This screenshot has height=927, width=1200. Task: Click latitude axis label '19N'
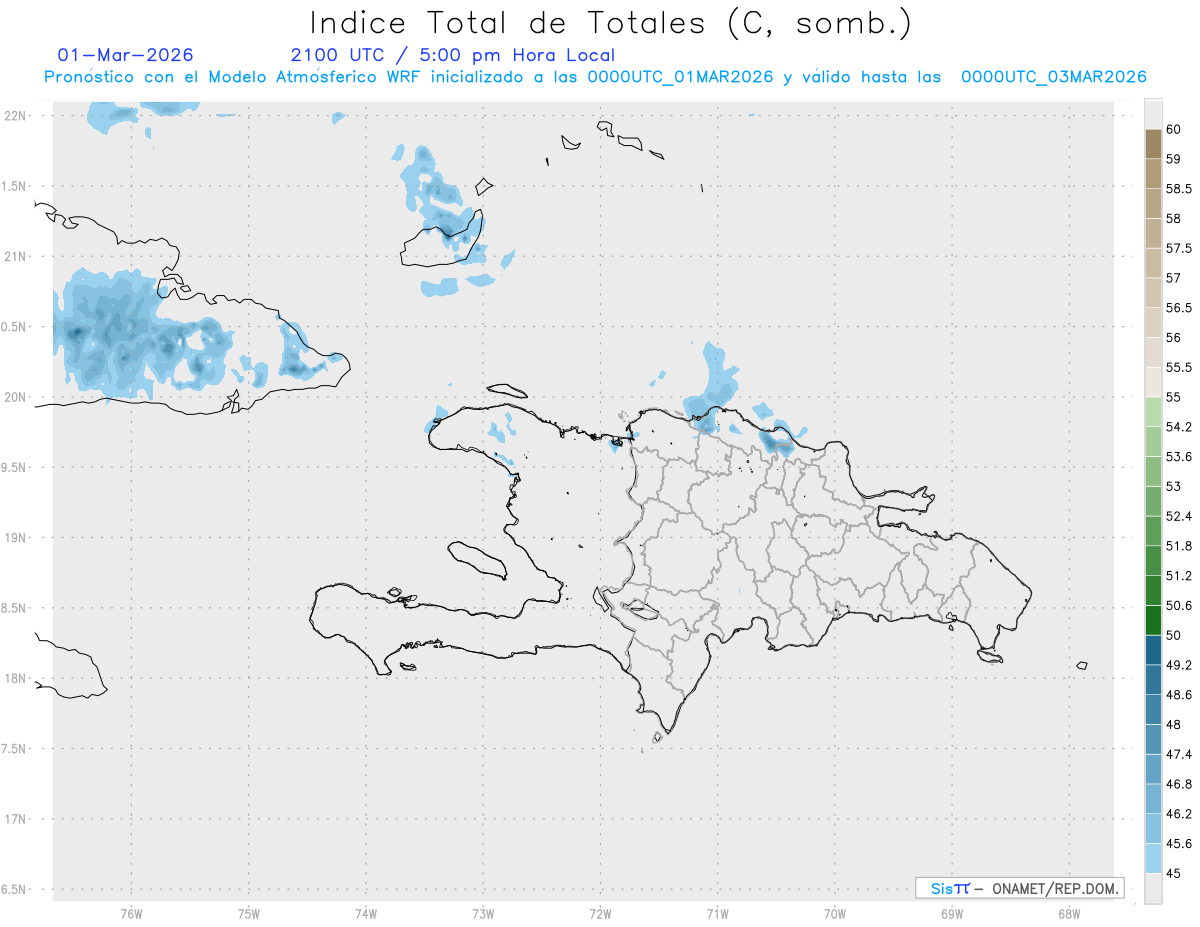[x=15, y=538]
